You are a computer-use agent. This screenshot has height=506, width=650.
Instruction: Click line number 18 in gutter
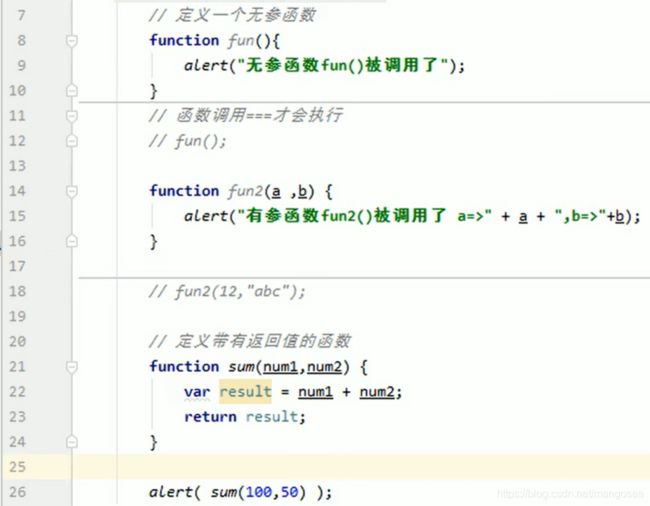pos(17,291)
